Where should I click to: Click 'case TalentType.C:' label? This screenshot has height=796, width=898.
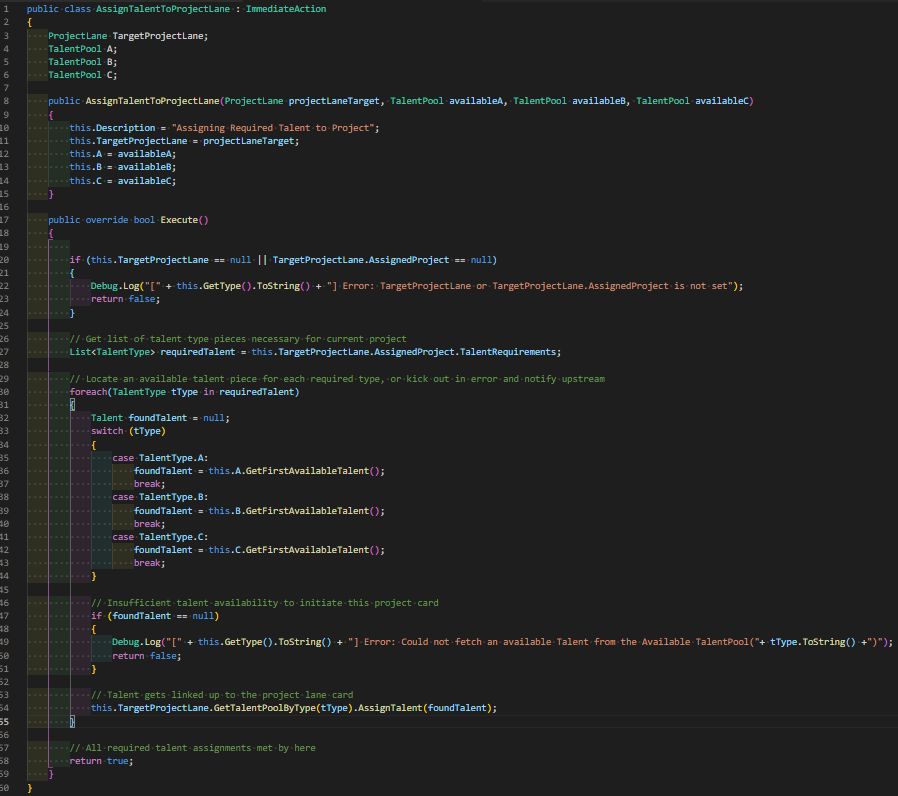click(x=160, y=537)
